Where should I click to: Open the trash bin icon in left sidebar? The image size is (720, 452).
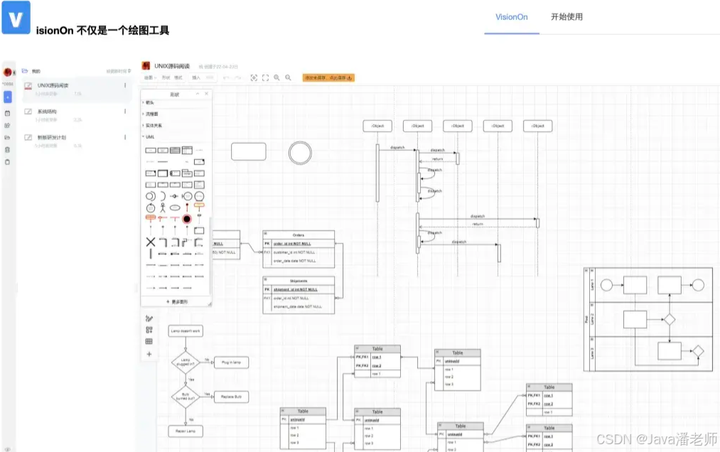pos(7,150)
